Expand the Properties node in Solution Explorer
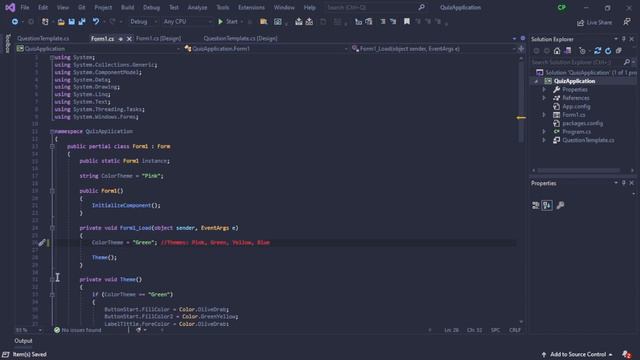 coord(544,89)
